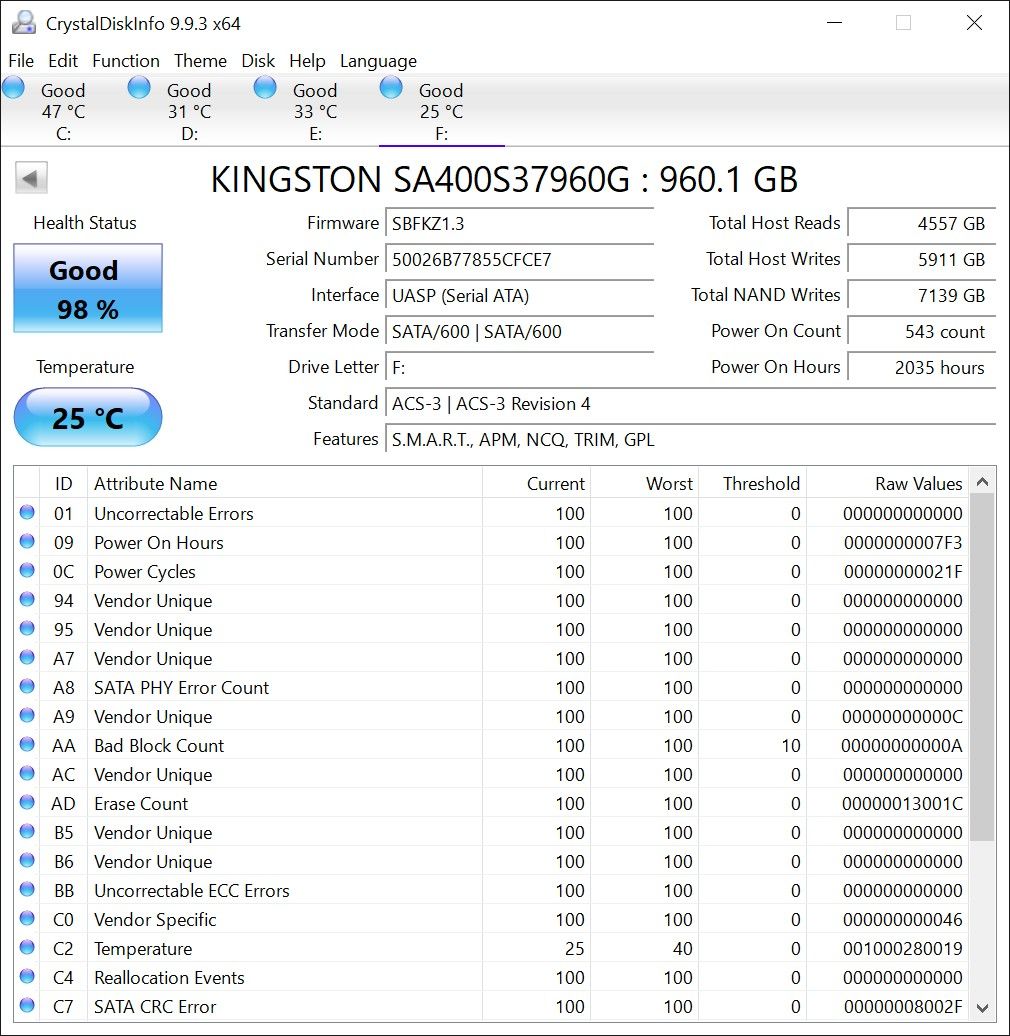Screen dimensions: 1010x1036
Task: Click the vertical scrollbar thumb in attribute list
Action: pyautogui.click(x=982, y=667)
